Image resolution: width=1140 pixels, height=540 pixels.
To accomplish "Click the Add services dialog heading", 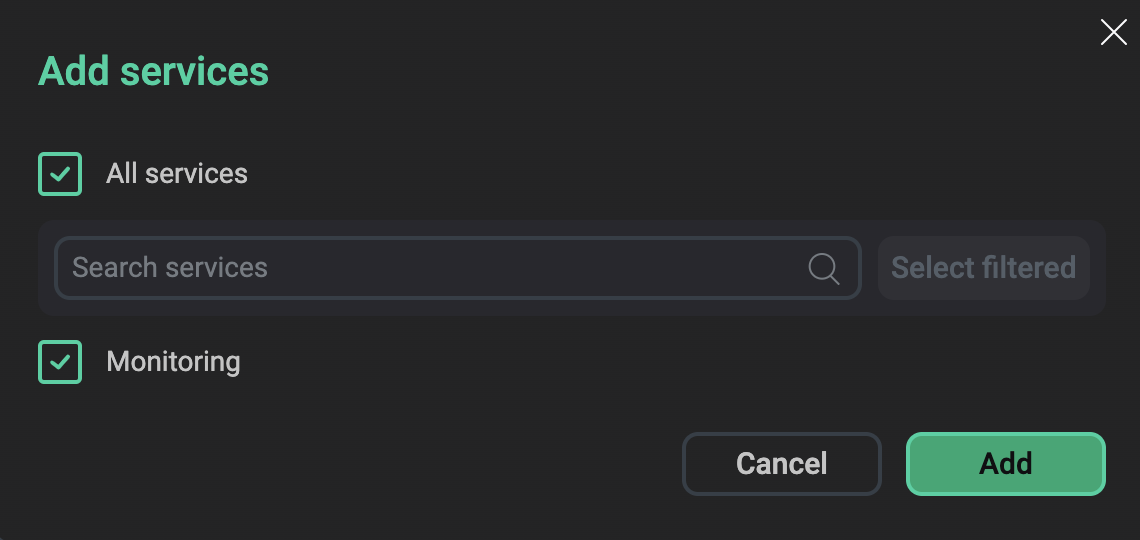I will click(x=153, y=72).
